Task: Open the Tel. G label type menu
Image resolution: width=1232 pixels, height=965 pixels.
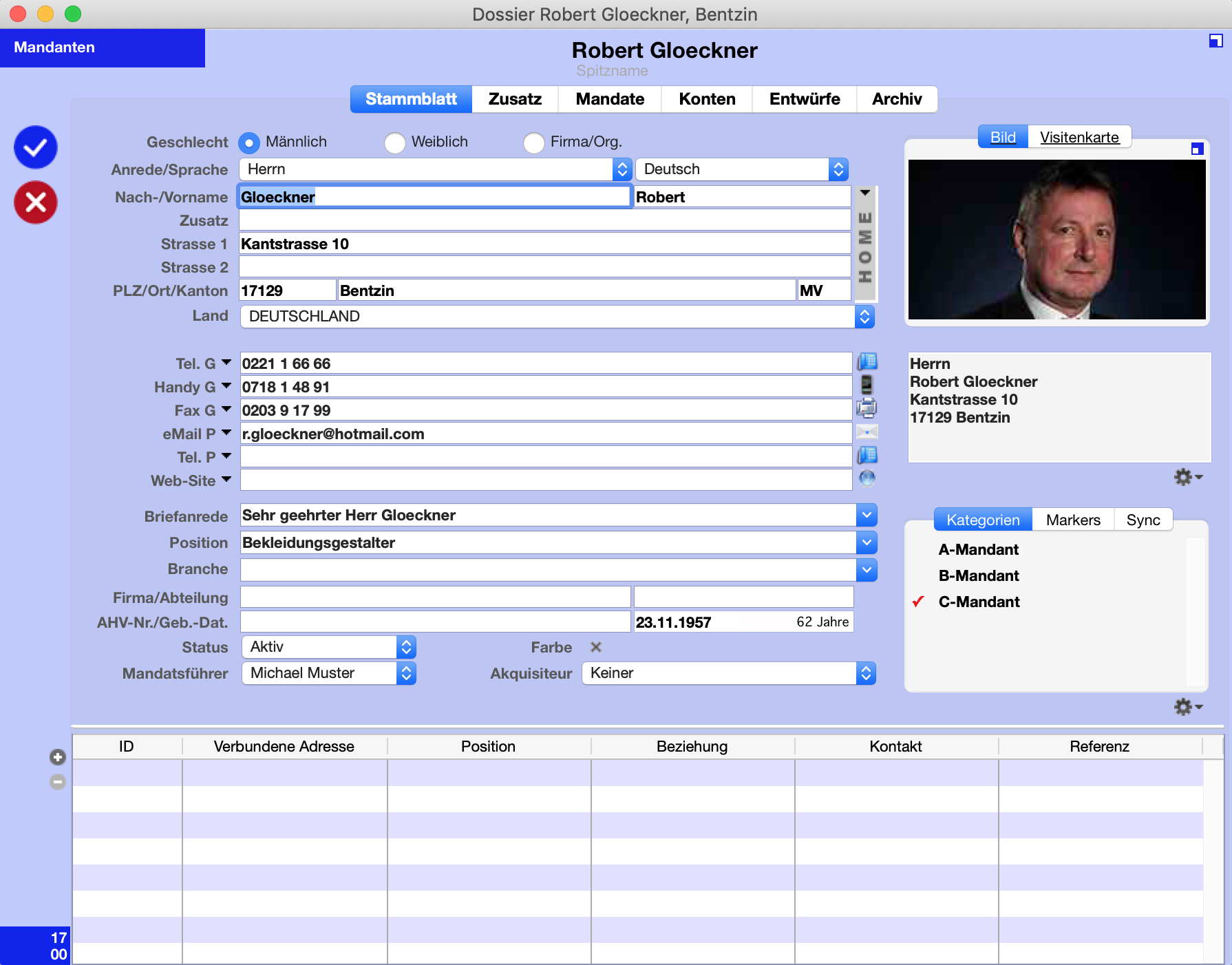Action: (x=226, y=362)
